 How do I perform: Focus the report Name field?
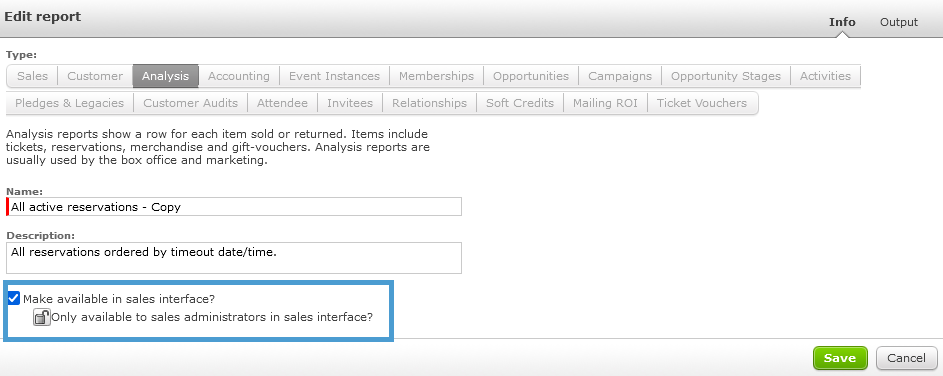click(x=234, y=206)
